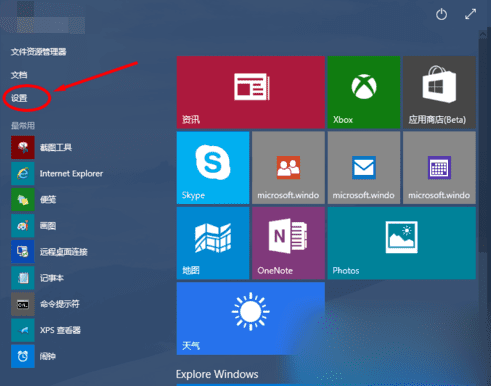Viewport: 491px width, 386px height.
Task: Click the 最常用 most used heading
Action: pos(23,126)
